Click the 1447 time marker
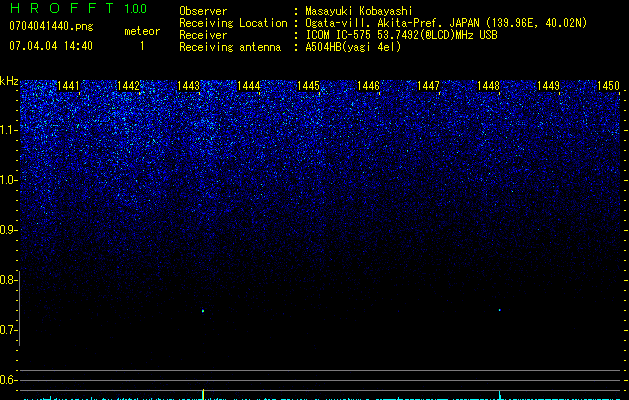Screen dimensions: 629x400 point(428,86)
